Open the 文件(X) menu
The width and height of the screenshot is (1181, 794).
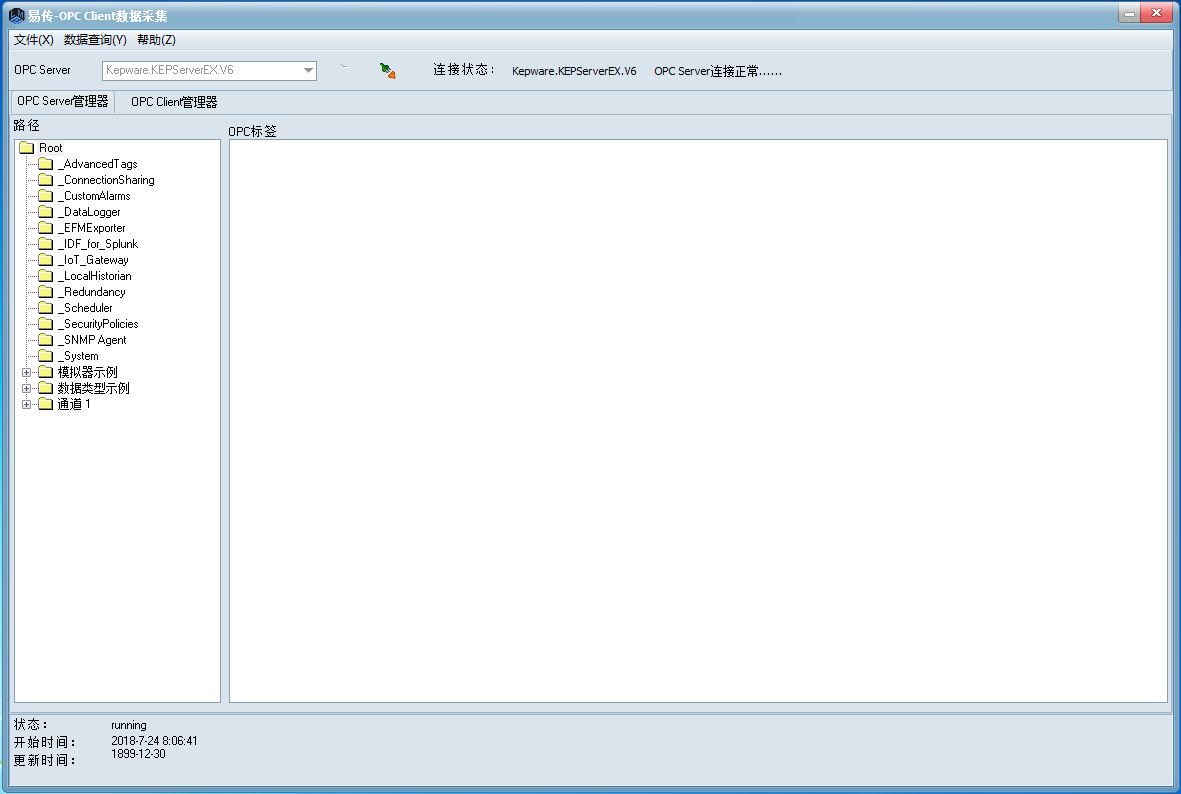(x=33, y=40)
